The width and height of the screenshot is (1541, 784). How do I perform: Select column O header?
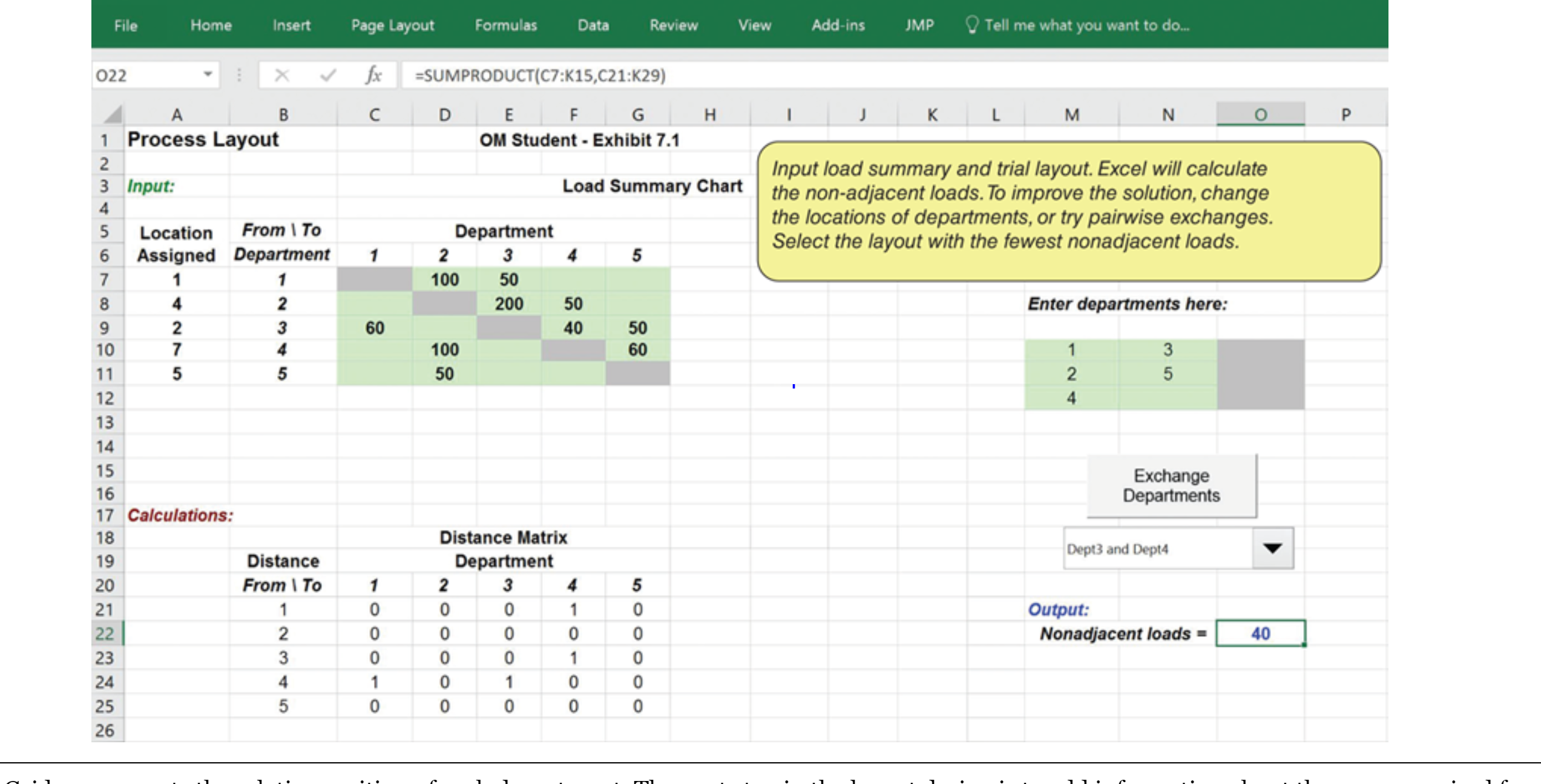pyautogui.click(x=1260, y=114)
